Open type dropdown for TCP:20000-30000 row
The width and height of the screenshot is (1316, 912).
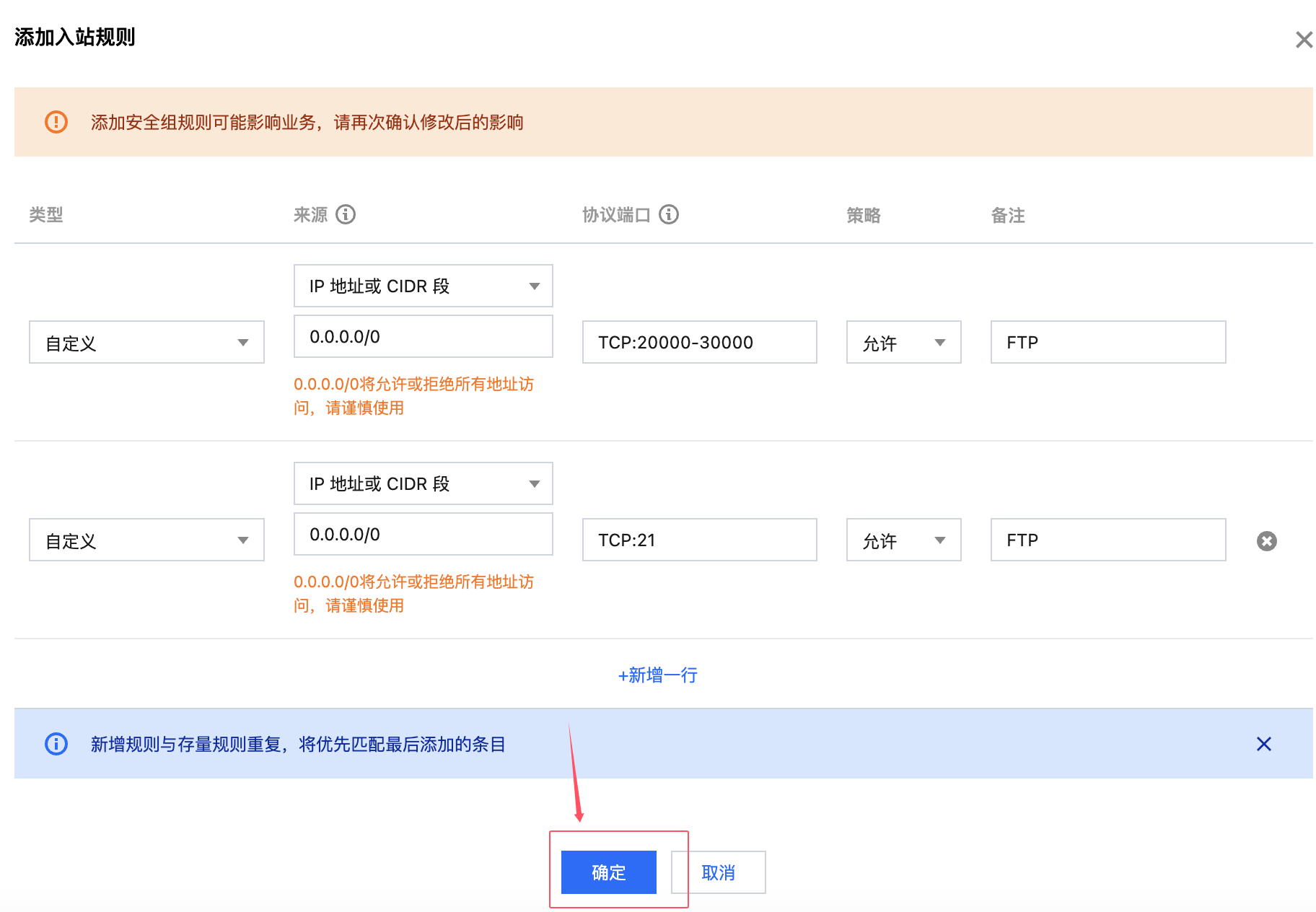[x=146, y=342]
